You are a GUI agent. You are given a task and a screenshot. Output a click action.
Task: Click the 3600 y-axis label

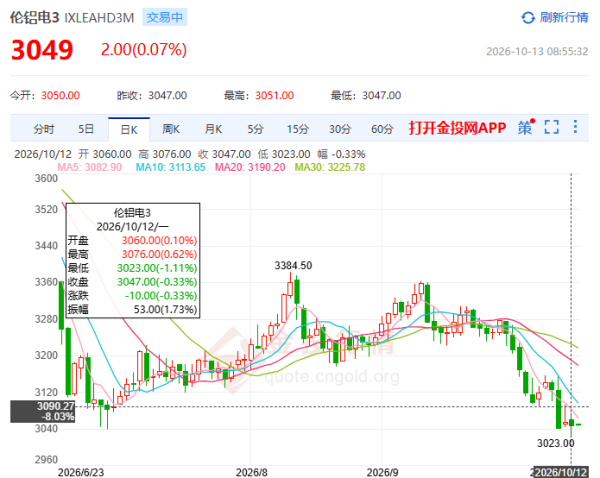[x=46, y=179]
